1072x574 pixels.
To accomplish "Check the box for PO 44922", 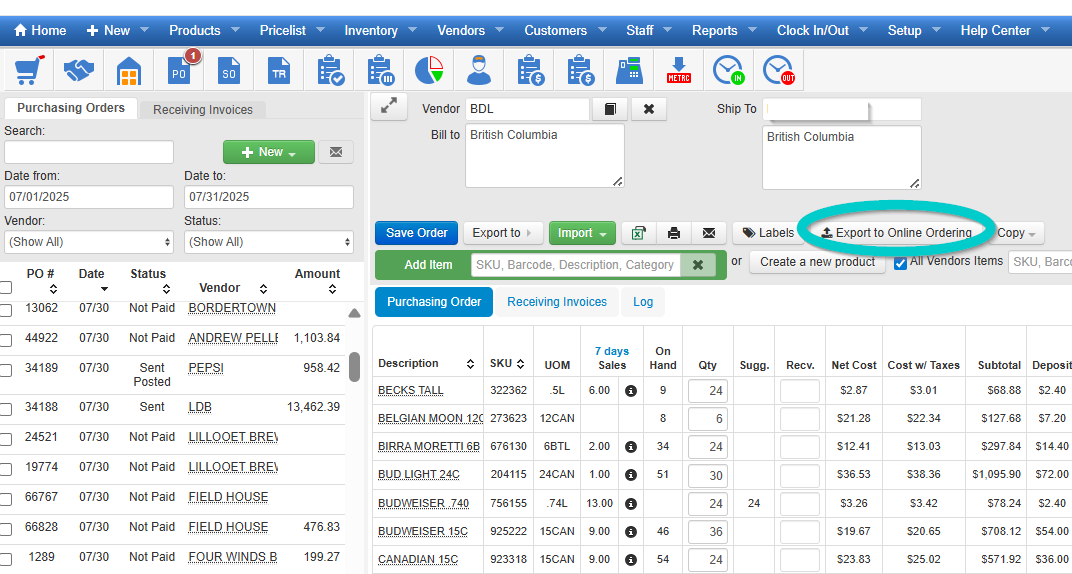I will click(6, 340).
